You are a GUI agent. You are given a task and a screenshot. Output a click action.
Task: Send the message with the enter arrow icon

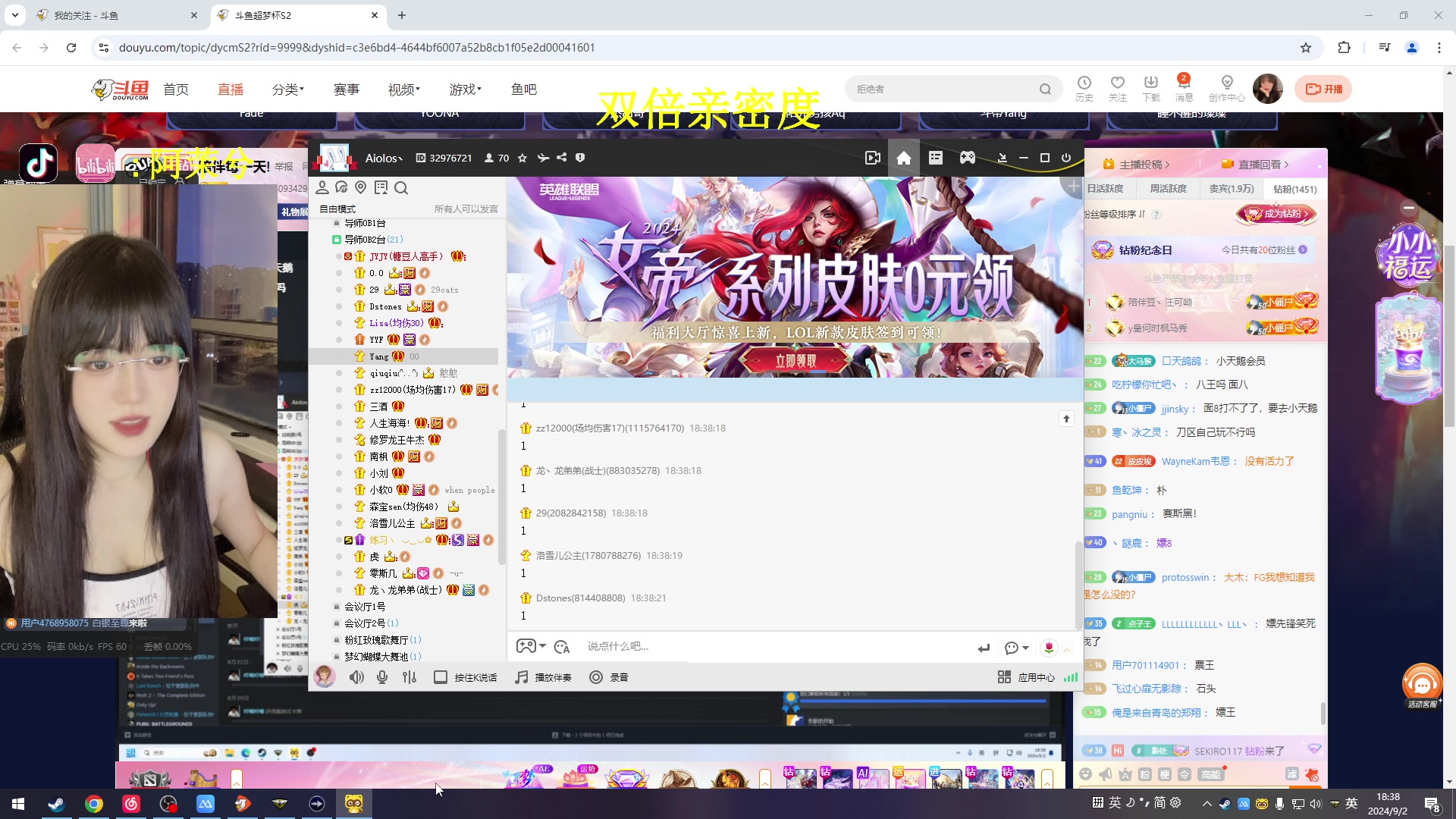[984, 648]
